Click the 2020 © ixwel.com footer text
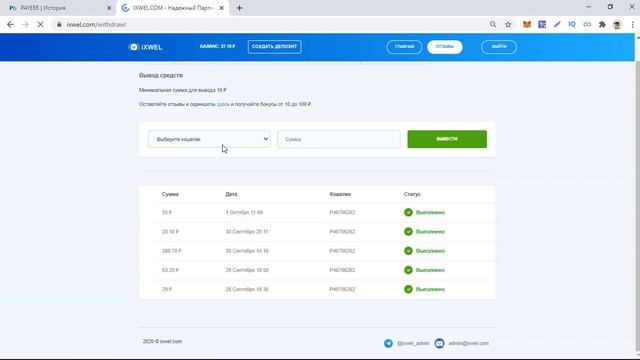The image size is (640, 360). [x=162, y=341]
